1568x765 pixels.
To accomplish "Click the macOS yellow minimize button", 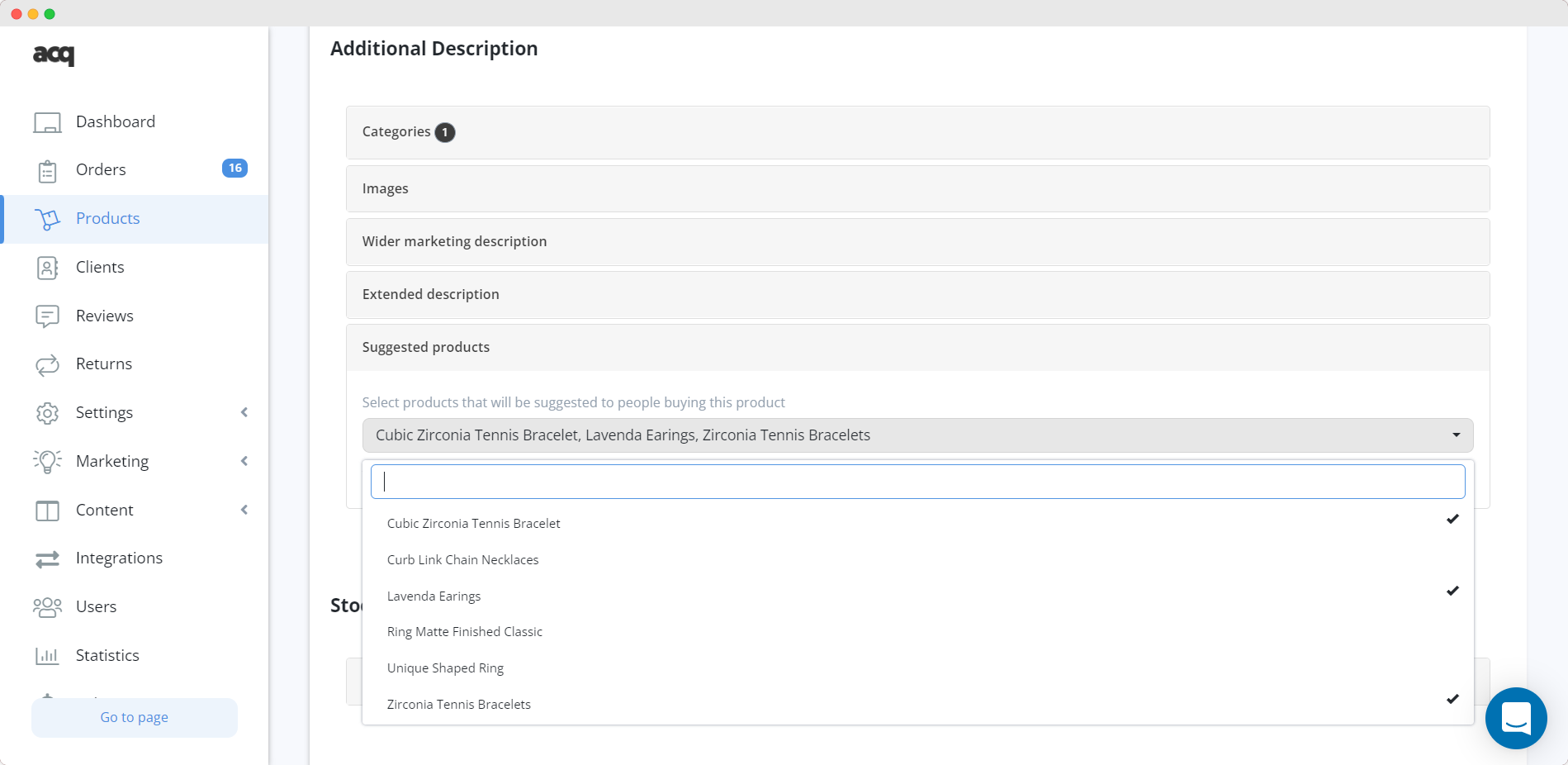I will [33, 14].
